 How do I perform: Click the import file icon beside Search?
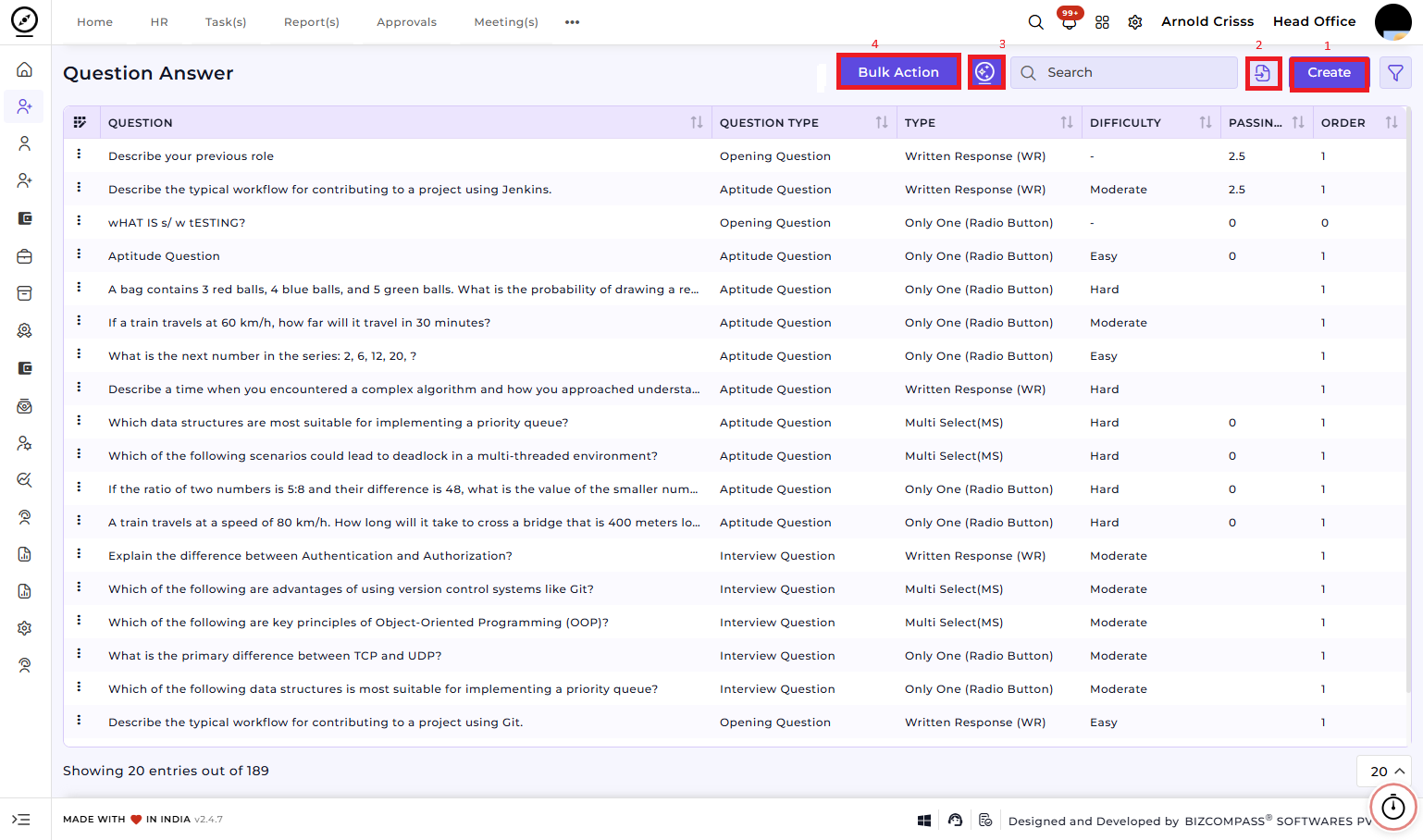pos(1263,72)
